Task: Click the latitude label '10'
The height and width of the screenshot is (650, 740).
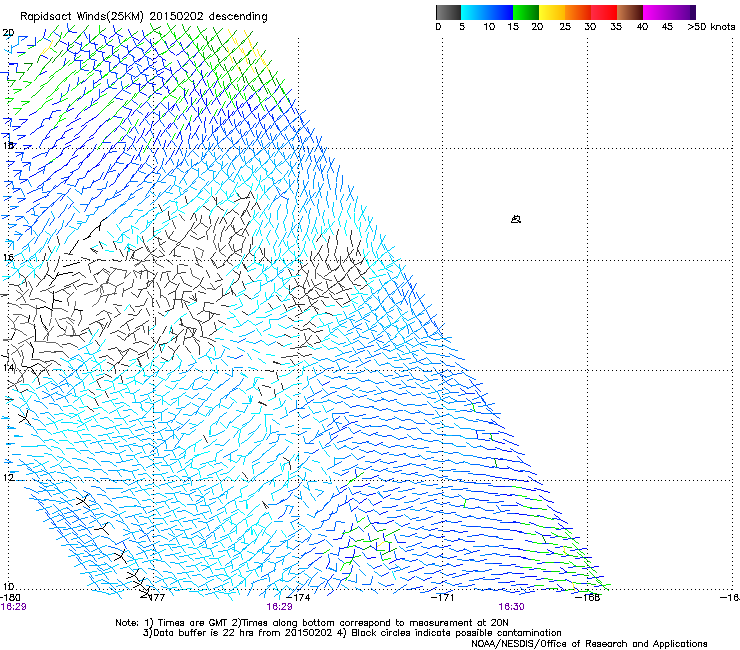Action: (8, 586)
